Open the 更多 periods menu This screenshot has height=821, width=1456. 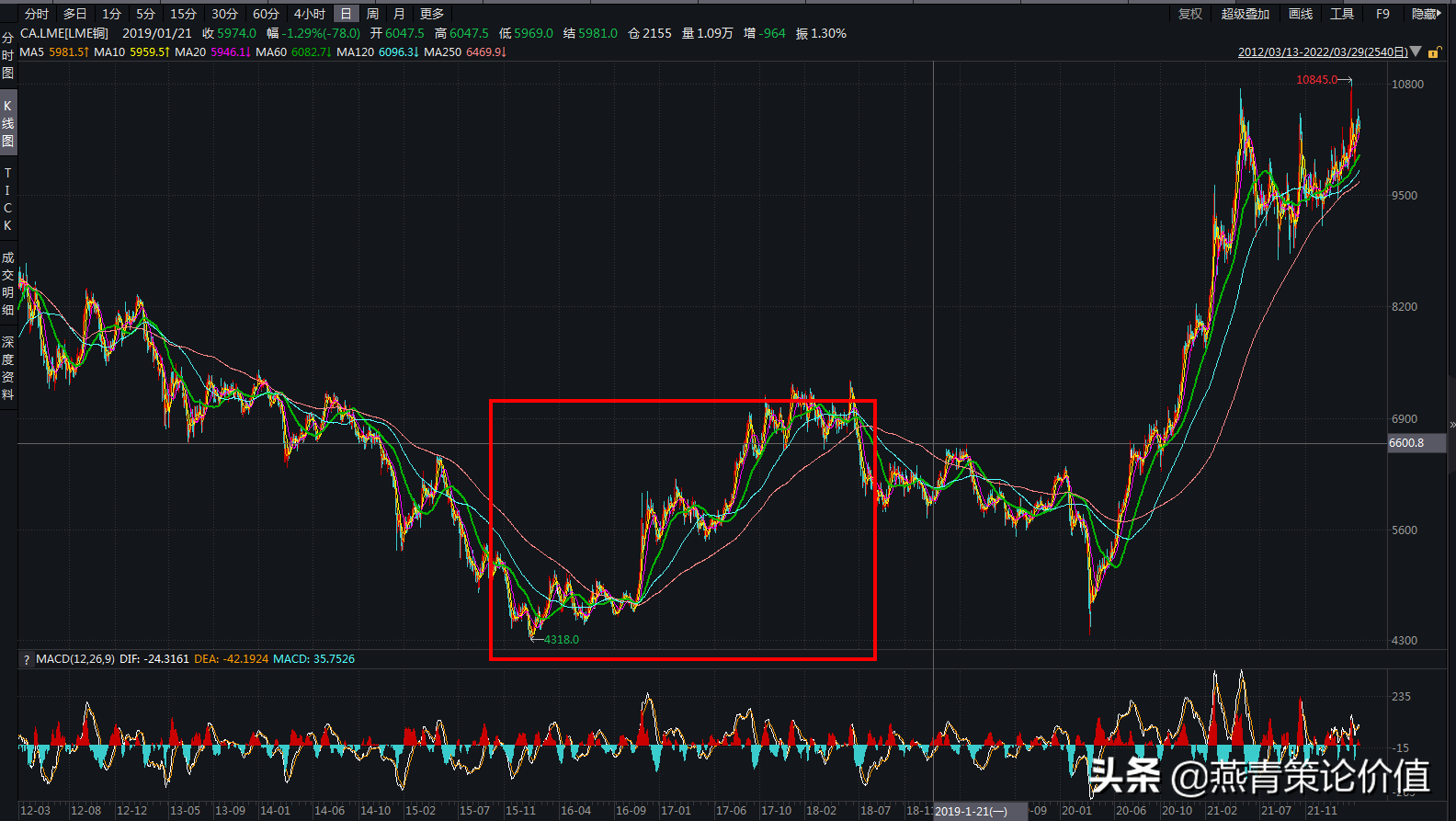coord(432,14)
